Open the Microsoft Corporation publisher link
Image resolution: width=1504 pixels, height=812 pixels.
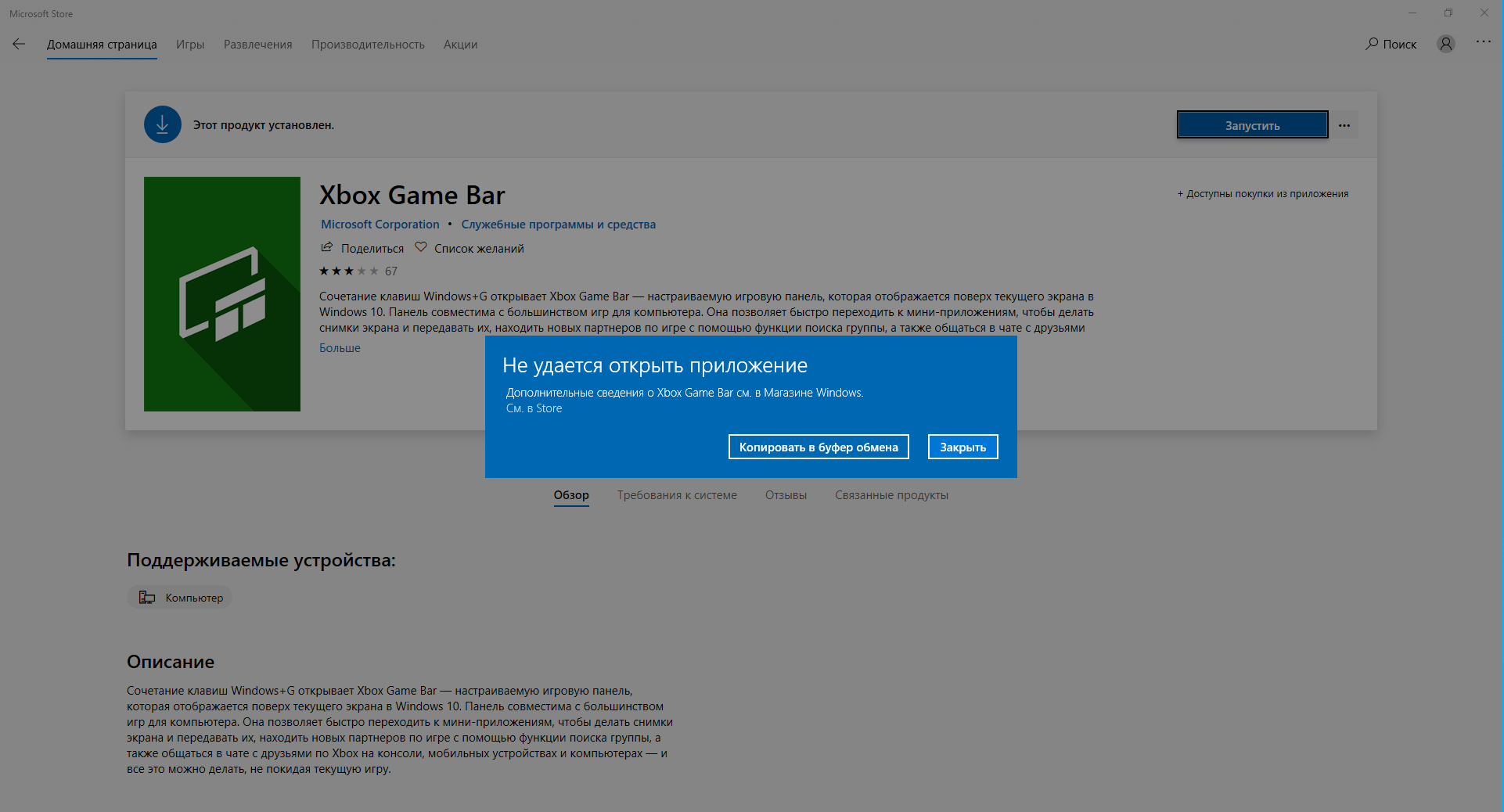[x=380, y=225]
